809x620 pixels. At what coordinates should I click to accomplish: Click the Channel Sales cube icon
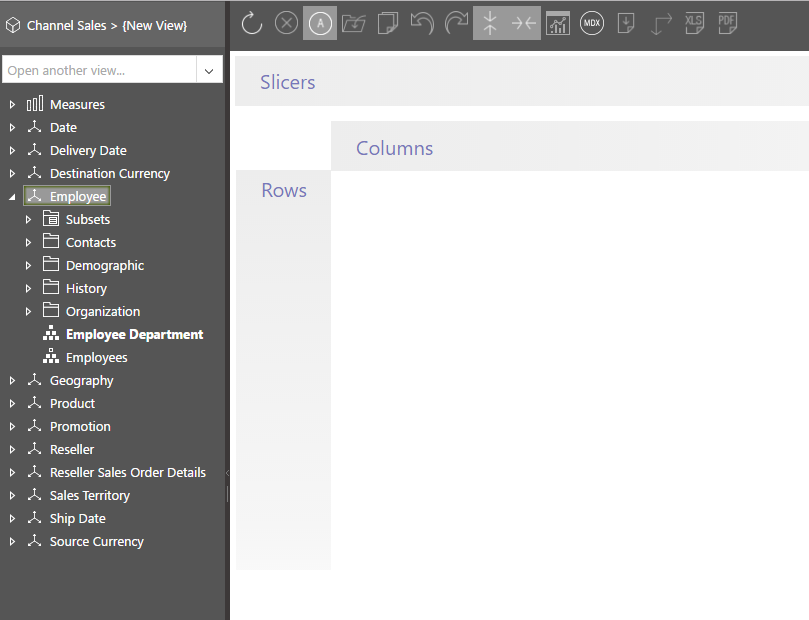click(x=13, y=25)
